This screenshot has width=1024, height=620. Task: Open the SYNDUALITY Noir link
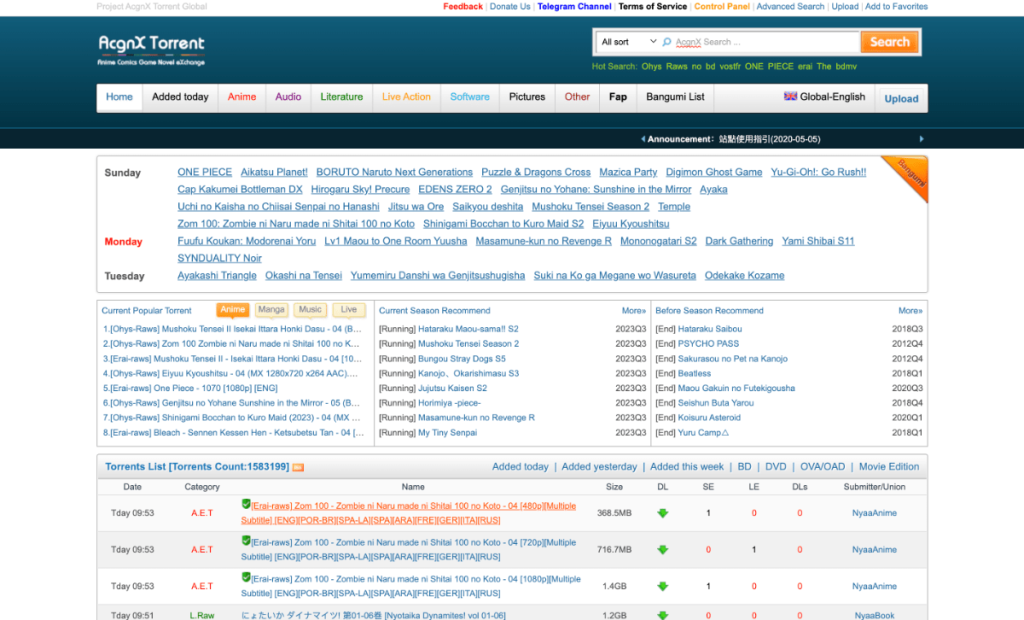pos(219,258)
